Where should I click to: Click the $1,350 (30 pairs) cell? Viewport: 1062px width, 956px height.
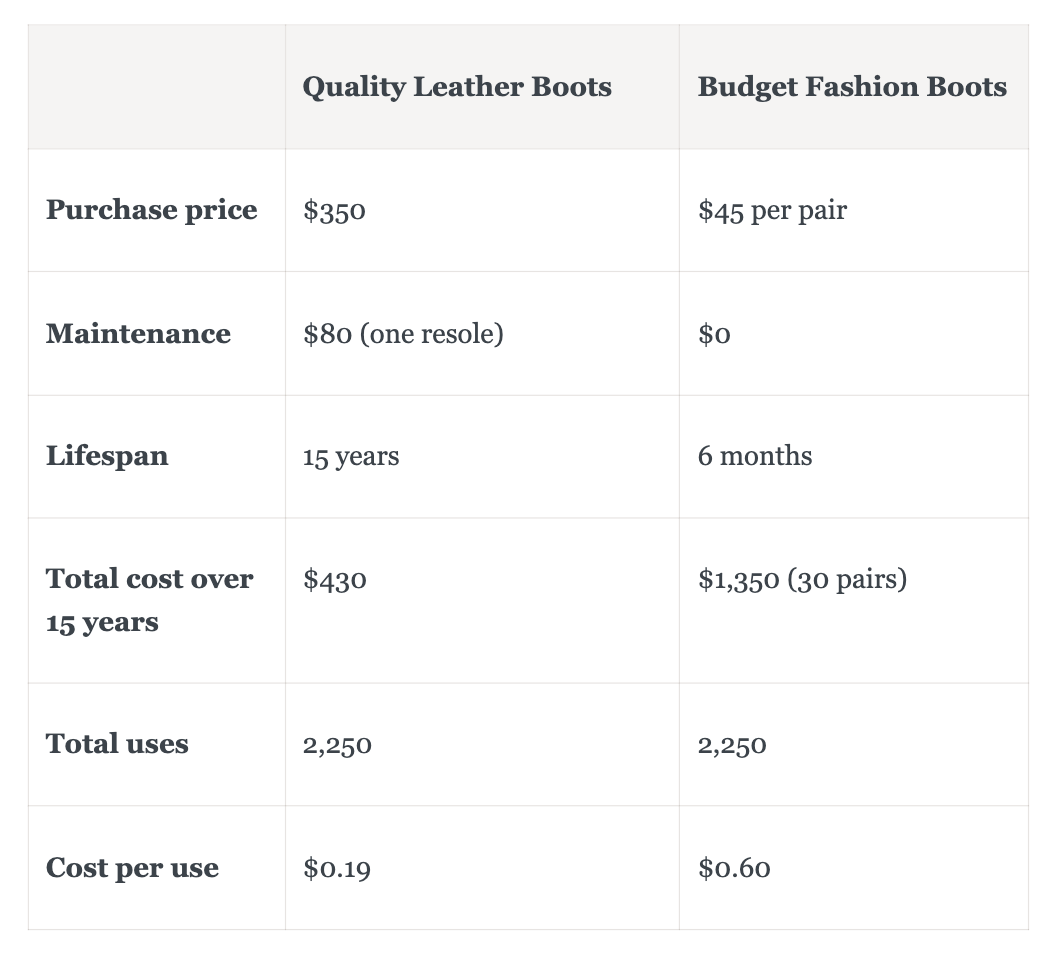[x=802, y=579]
